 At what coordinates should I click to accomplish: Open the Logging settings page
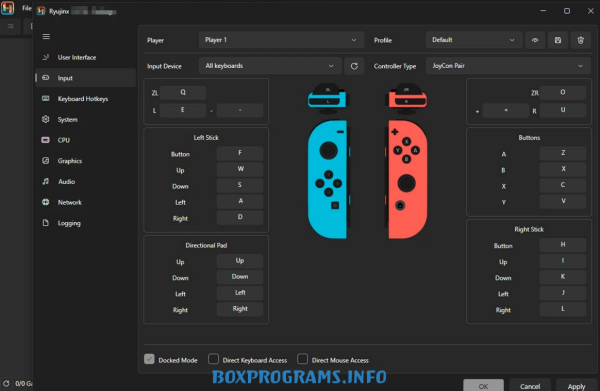(85, 223)
